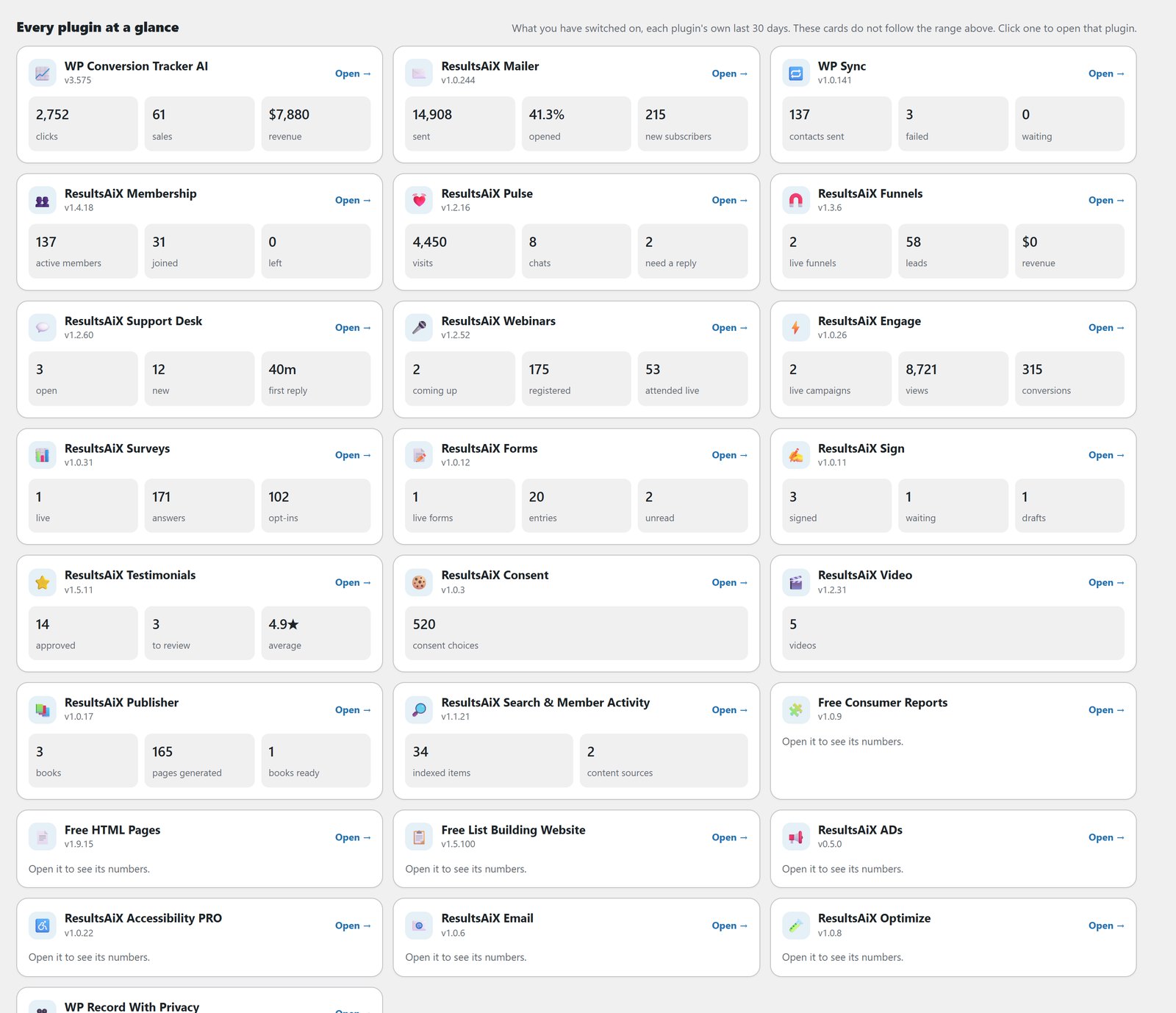The image size is (1176, 1013).
Task: Open the WP Conversion Tracker AI plugin
Action: tap(353, 74)
